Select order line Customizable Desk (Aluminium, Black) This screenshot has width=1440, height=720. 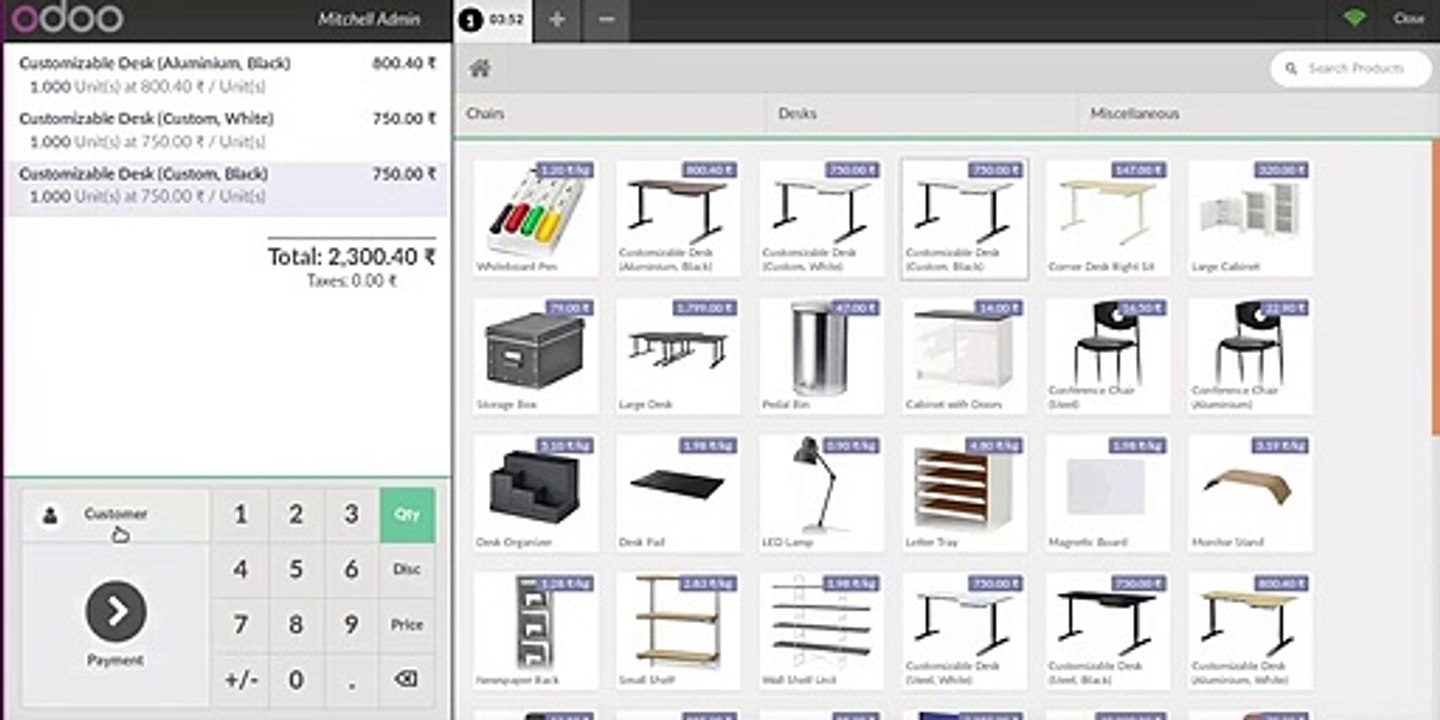coord(227,74)
